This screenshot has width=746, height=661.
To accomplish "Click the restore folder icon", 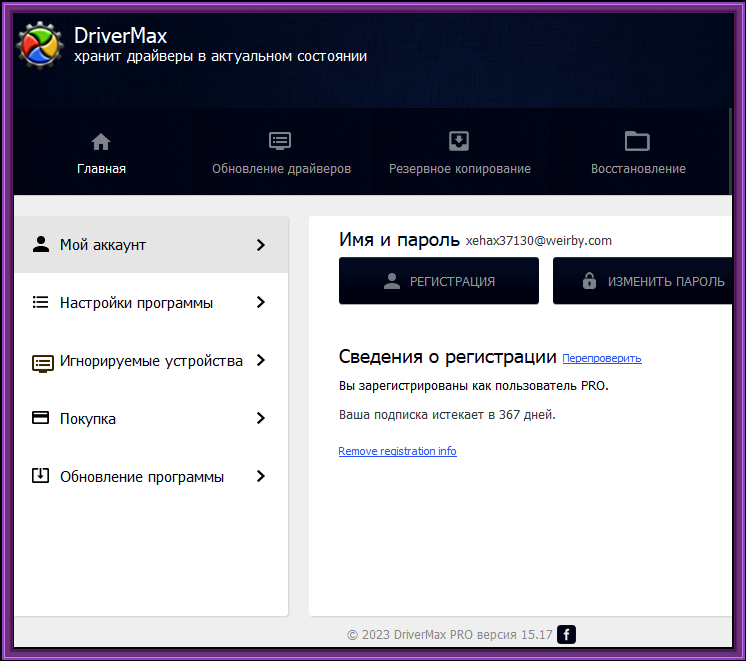I will click(637, 141).
